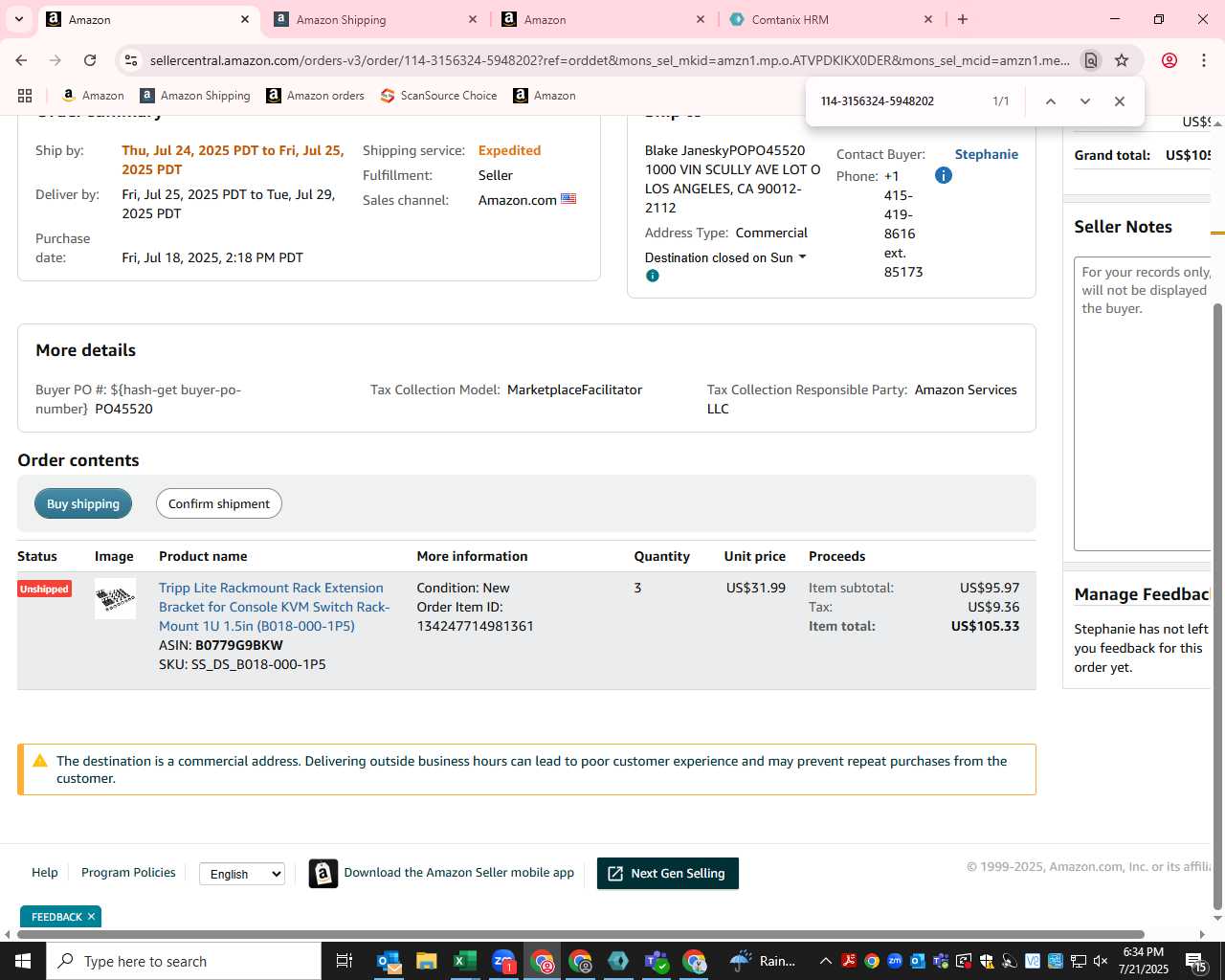
Task: Close the Amazon Shipping tab
Action: tap(473, 19)
